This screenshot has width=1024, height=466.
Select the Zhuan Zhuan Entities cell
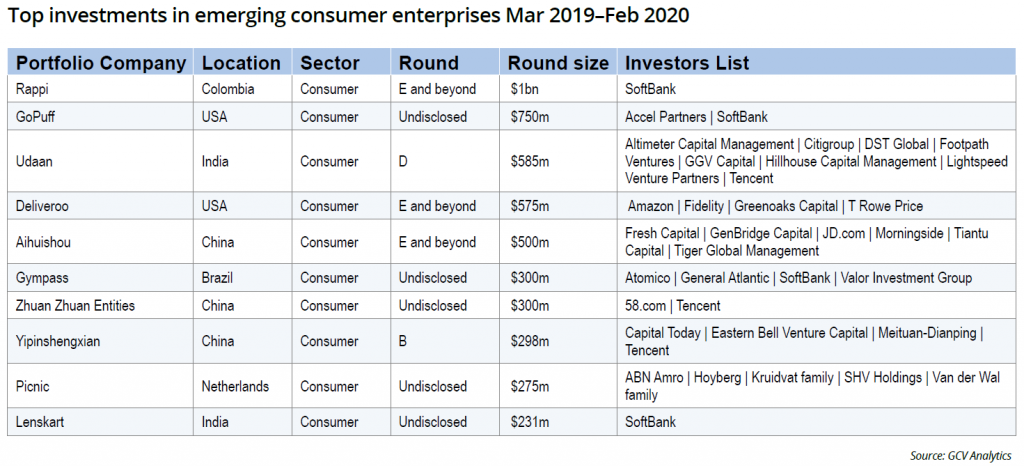[x=76, y=305]
